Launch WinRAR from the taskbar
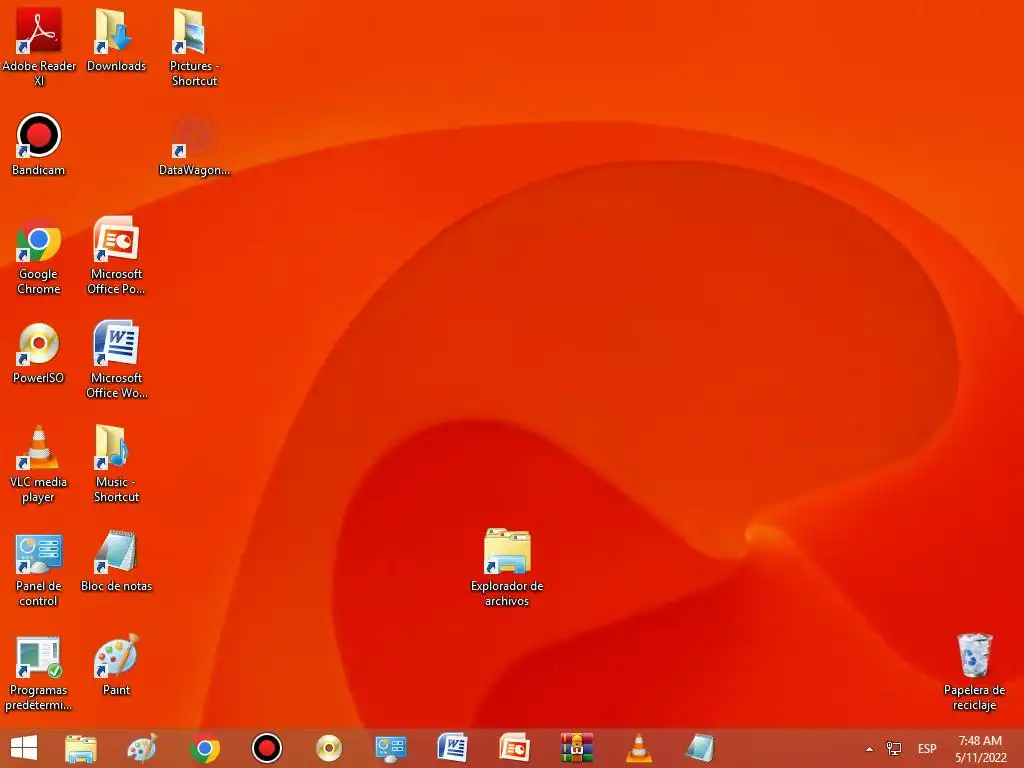The image size is (1024, 768). tap(577, 748)
